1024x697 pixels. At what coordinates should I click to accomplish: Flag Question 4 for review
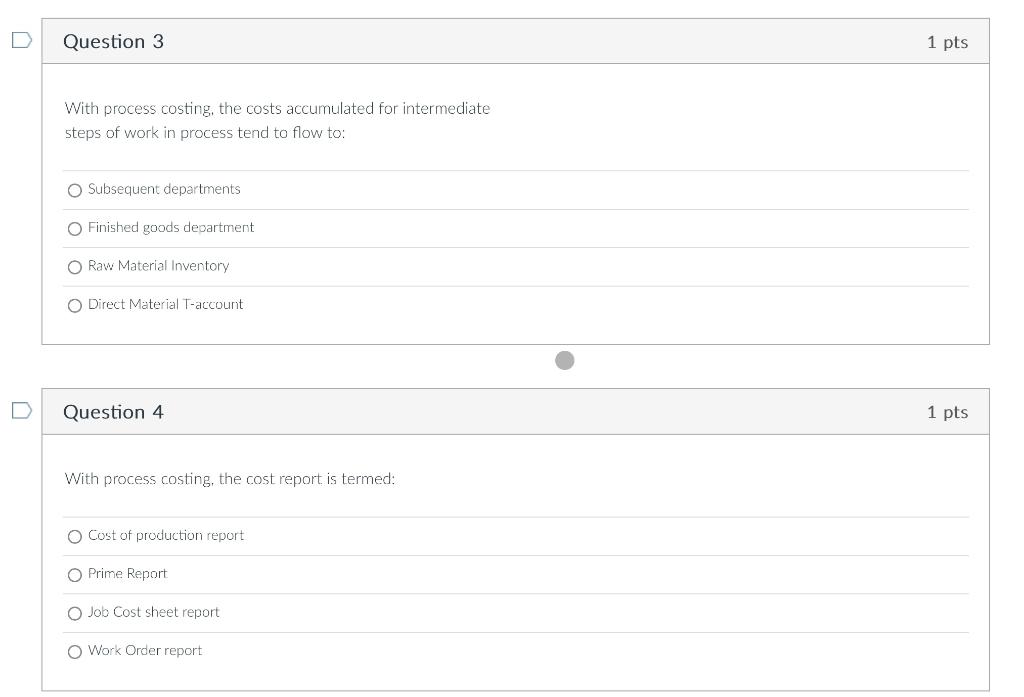coord(21,411)
